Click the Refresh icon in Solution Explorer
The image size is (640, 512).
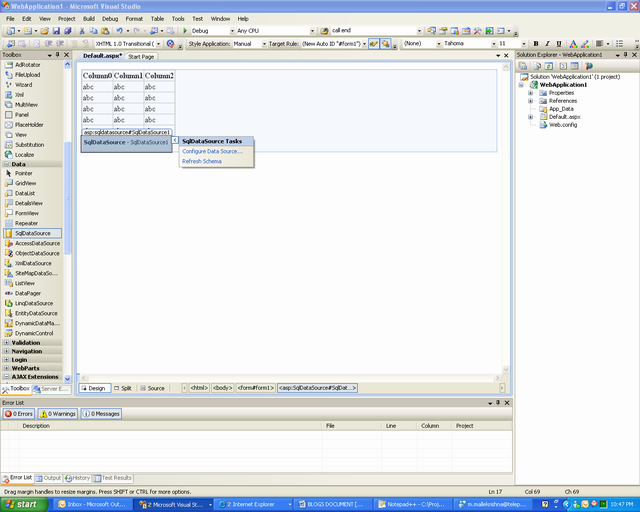[549, 66]
